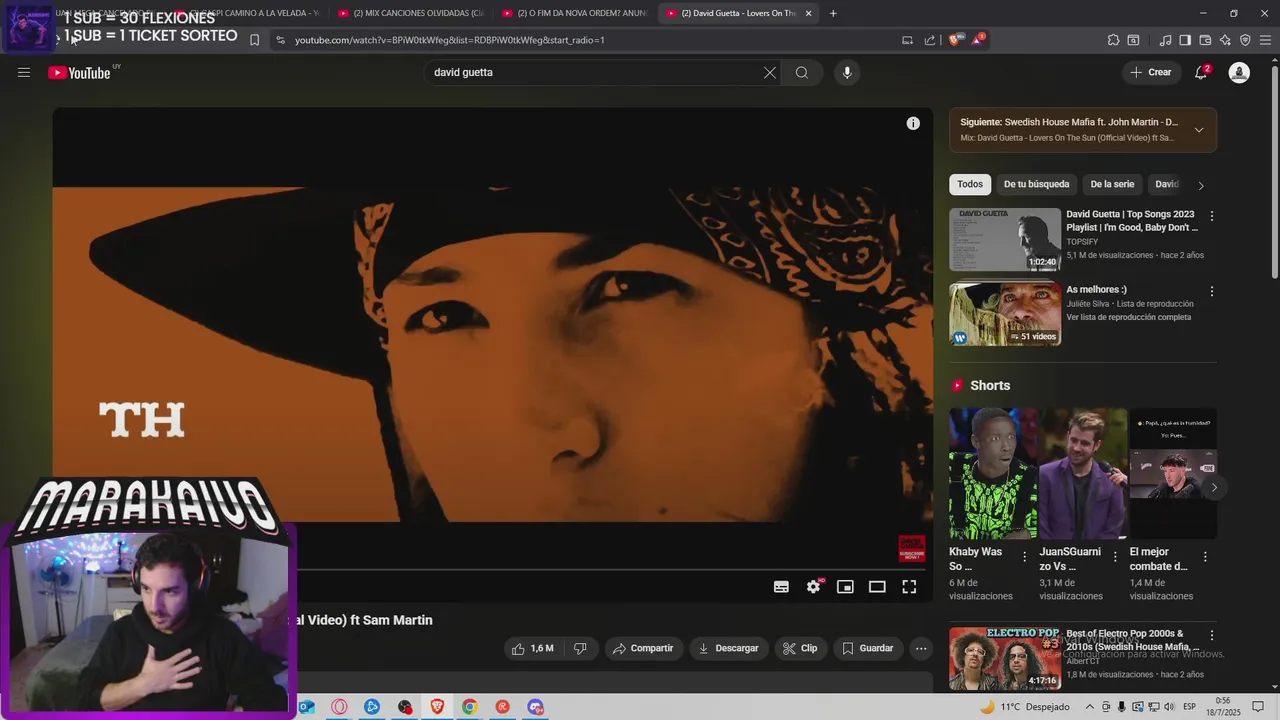Open the Windows notification center
1280x720 pixels.
(1258, 707)
